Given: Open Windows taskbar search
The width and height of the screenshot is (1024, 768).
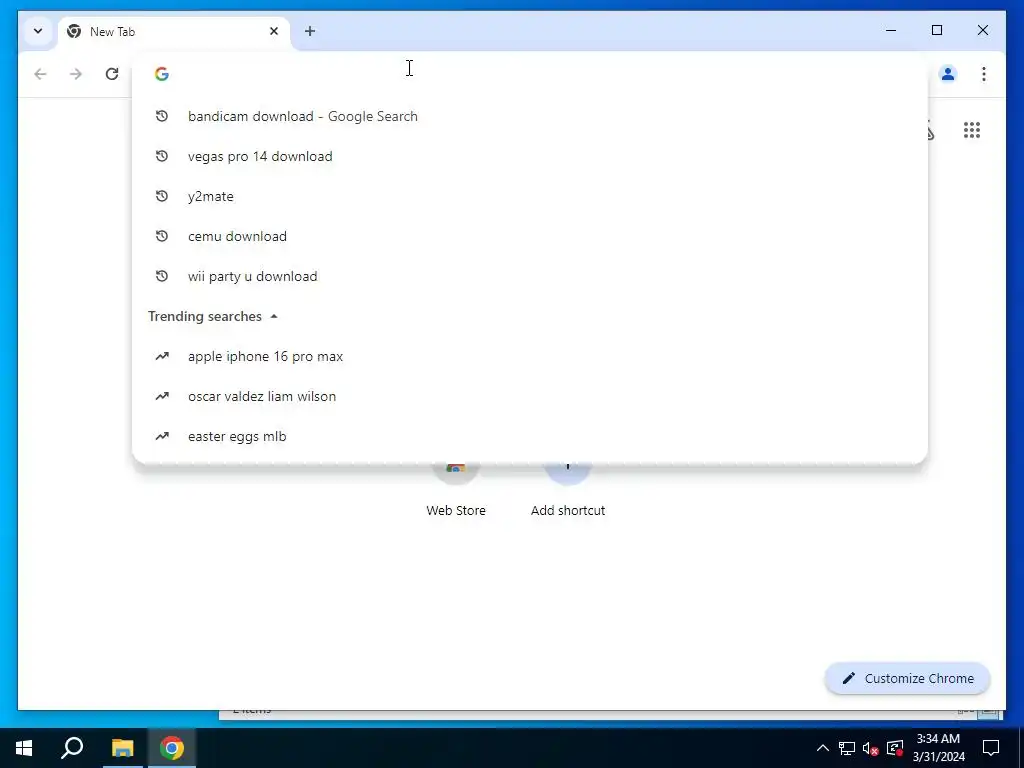Looking at the screenshot, I should pyautogui.click(x=72, y=748).
